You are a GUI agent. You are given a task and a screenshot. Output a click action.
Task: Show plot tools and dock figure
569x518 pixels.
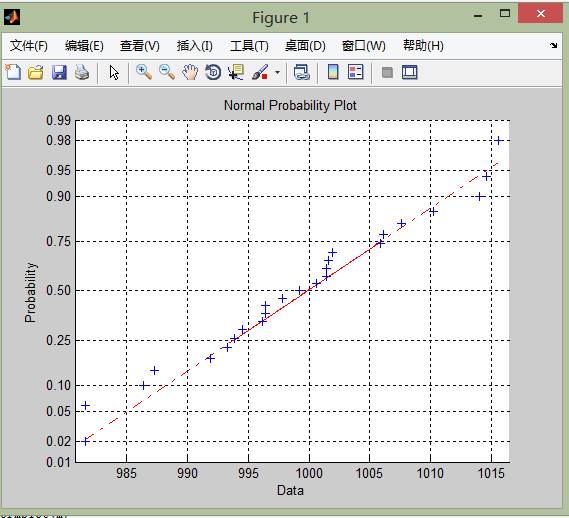click(410, 72)
